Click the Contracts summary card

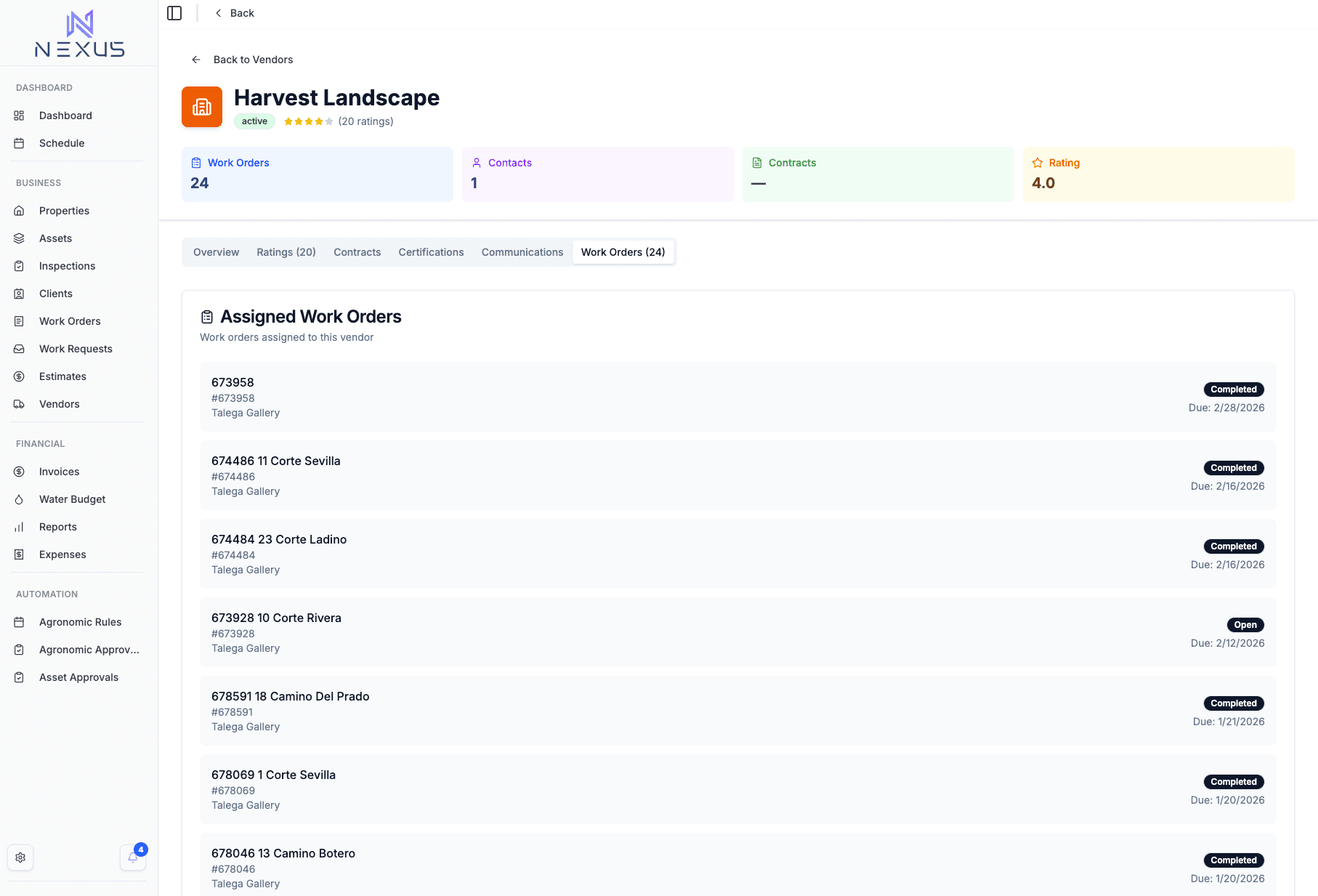[878, 174]
